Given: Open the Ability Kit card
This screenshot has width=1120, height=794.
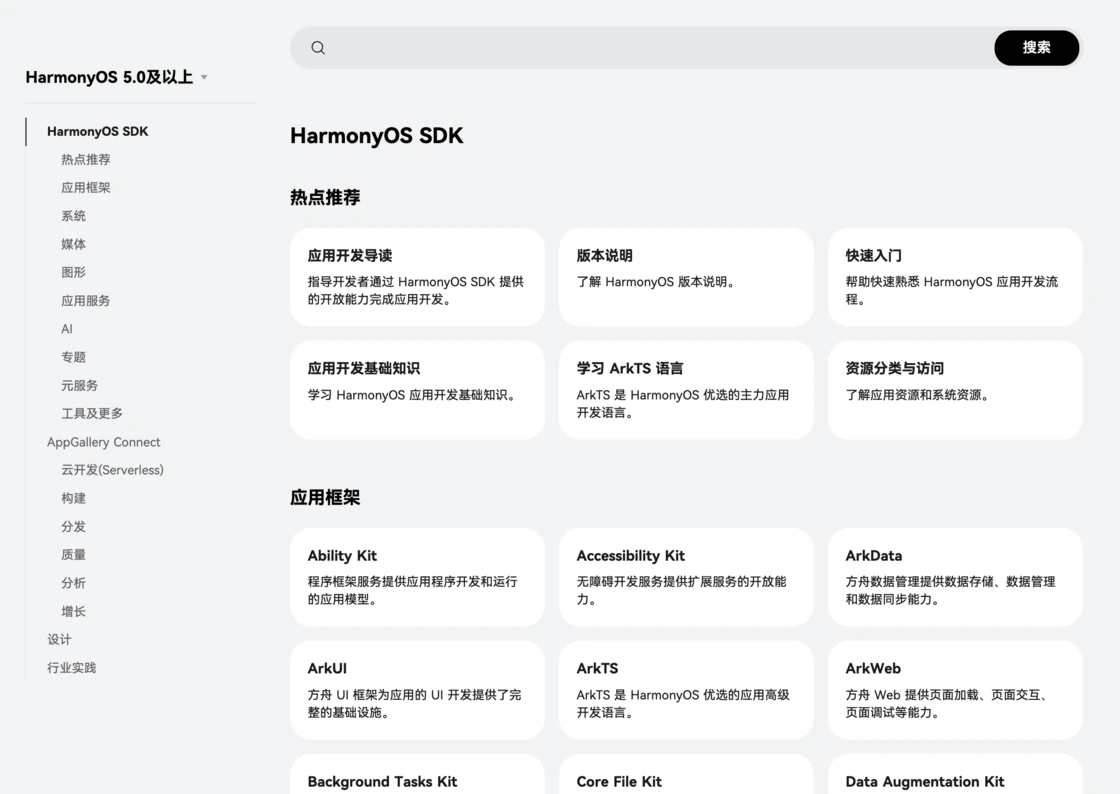Looking at the screenshot, I should point(417,576).
